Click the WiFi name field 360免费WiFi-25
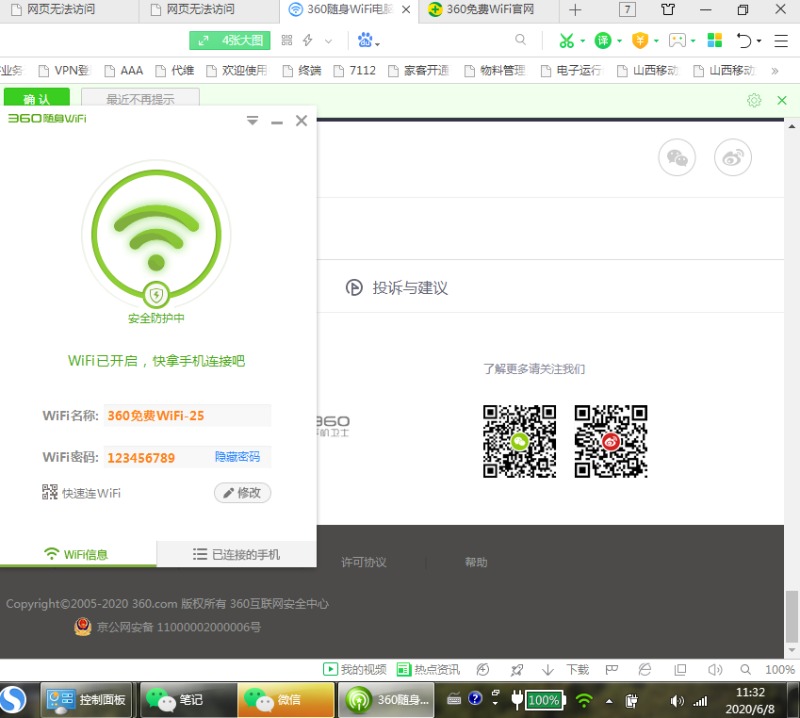This screenshot has width=800, height=718. [186, 416]
